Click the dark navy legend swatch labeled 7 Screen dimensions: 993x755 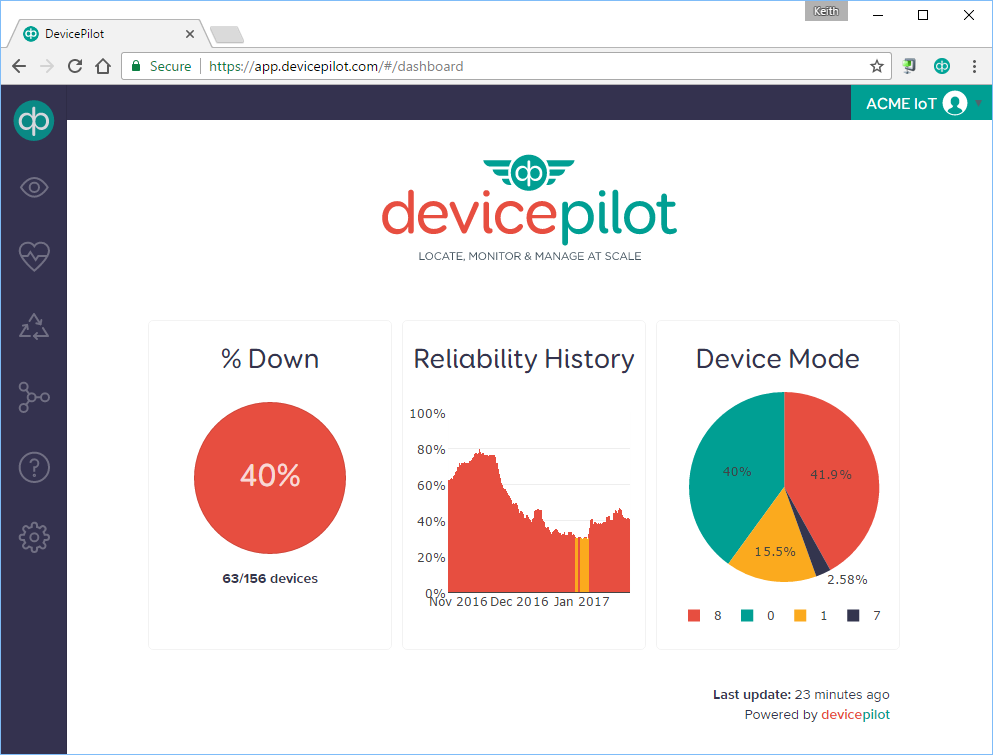tap(853, 616)
